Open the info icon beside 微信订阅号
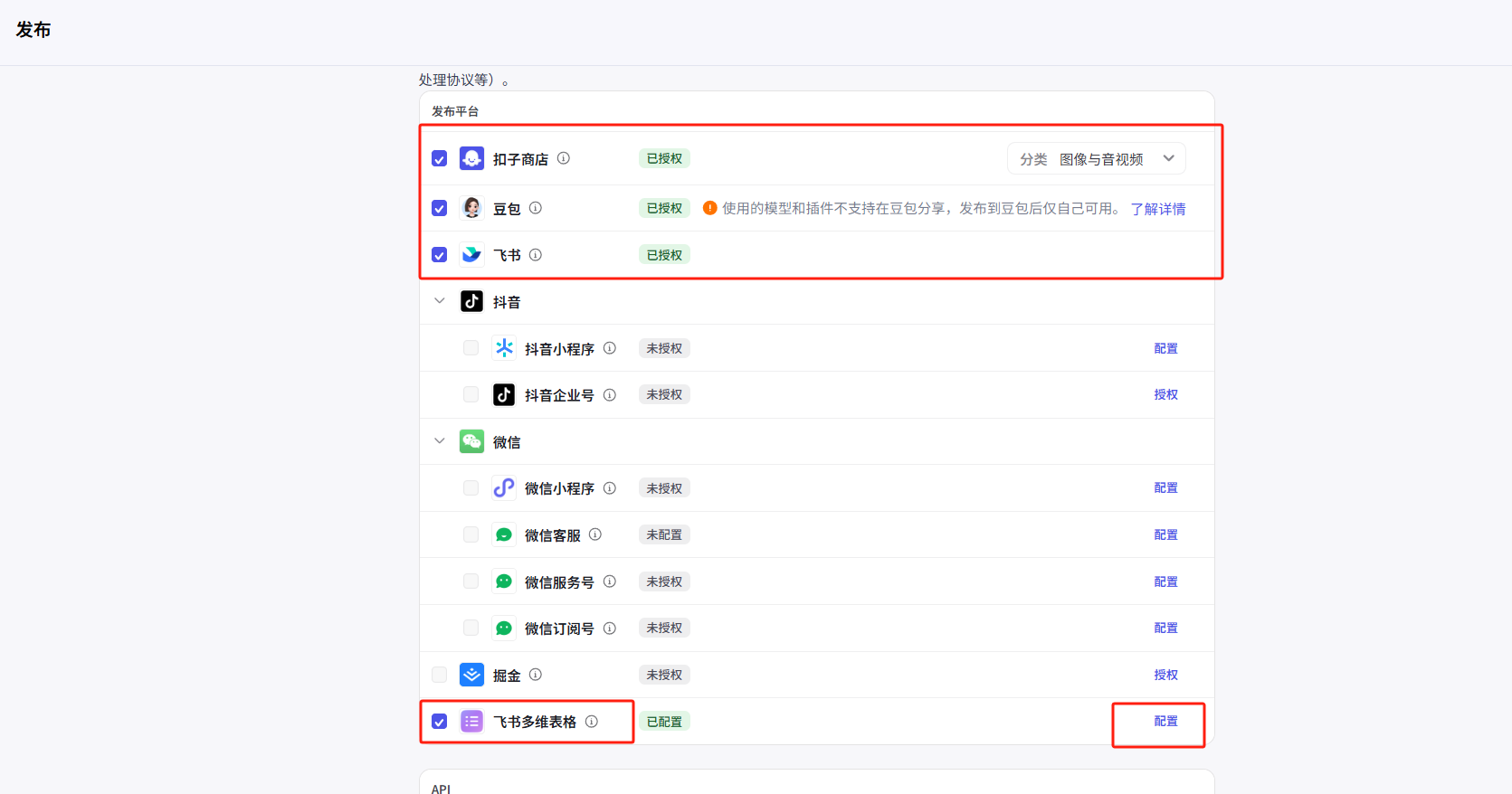Viewport: 1512px width, 794px height. [x=610, y=629]
